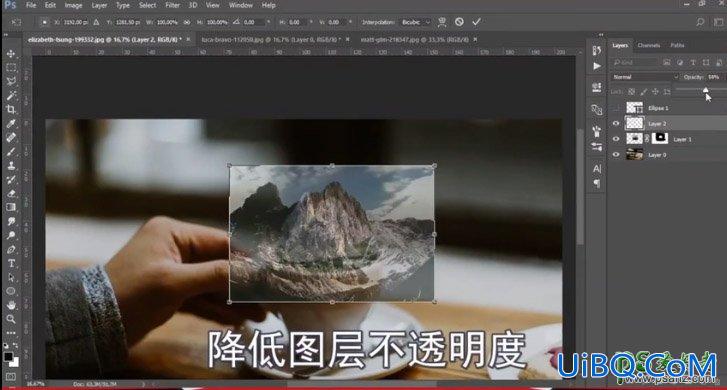Select the Zoom tool
Screen dimensions: 727x390
click(11, 319)
